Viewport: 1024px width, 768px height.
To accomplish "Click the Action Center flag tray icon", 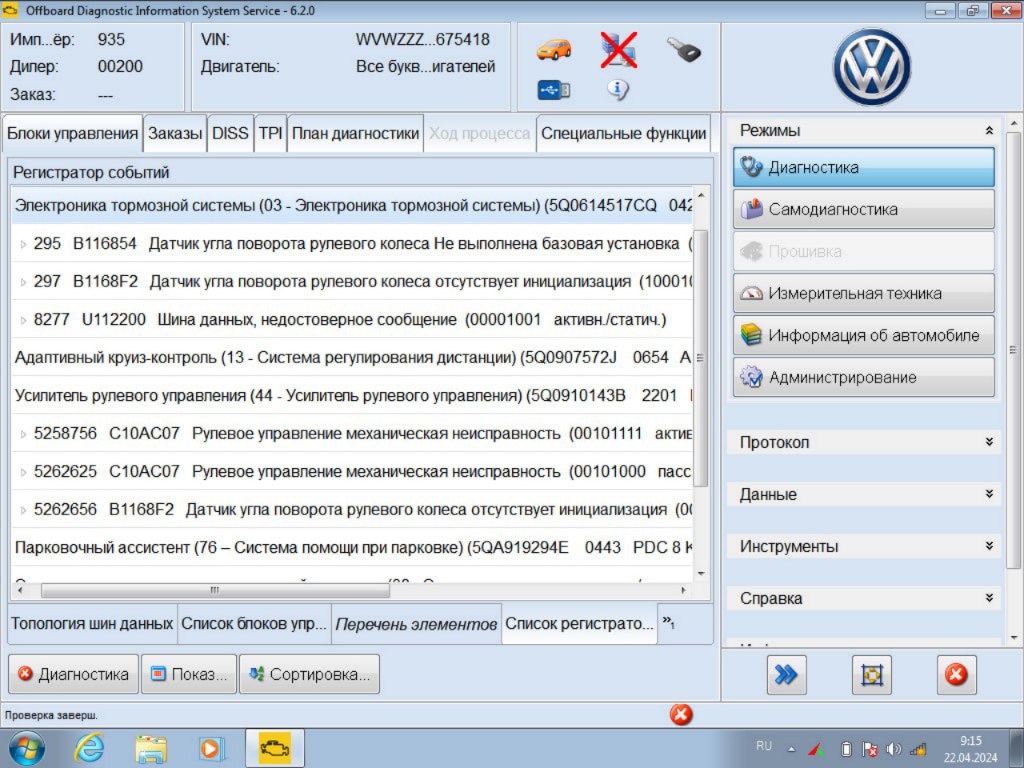I will [x=869, y=750].
